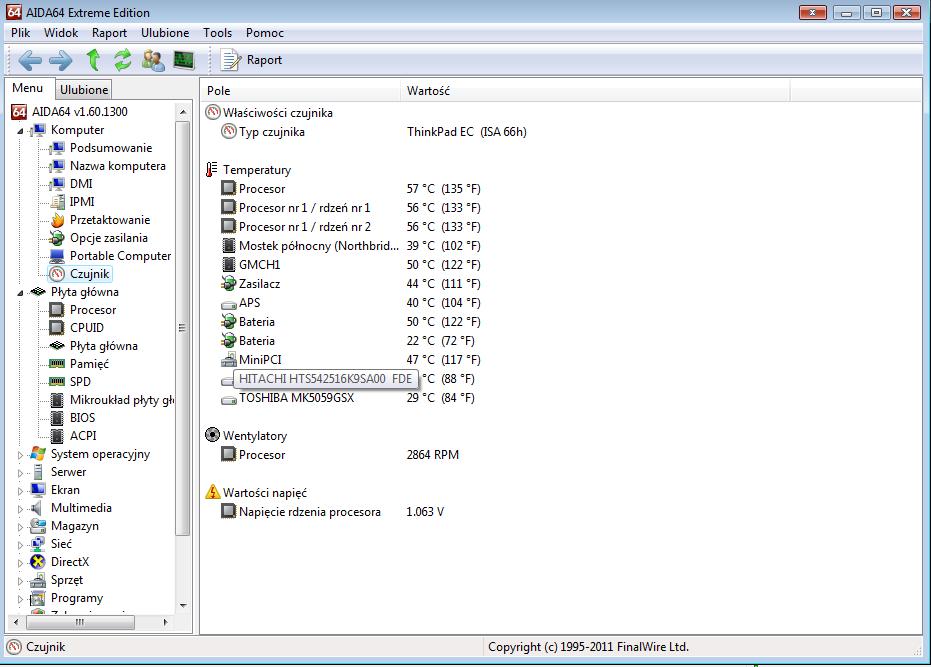Viewport: 931px width, 667px height.
Task: Switch to the Menu tab in the sidebar
Action: [x=28, y=88]
